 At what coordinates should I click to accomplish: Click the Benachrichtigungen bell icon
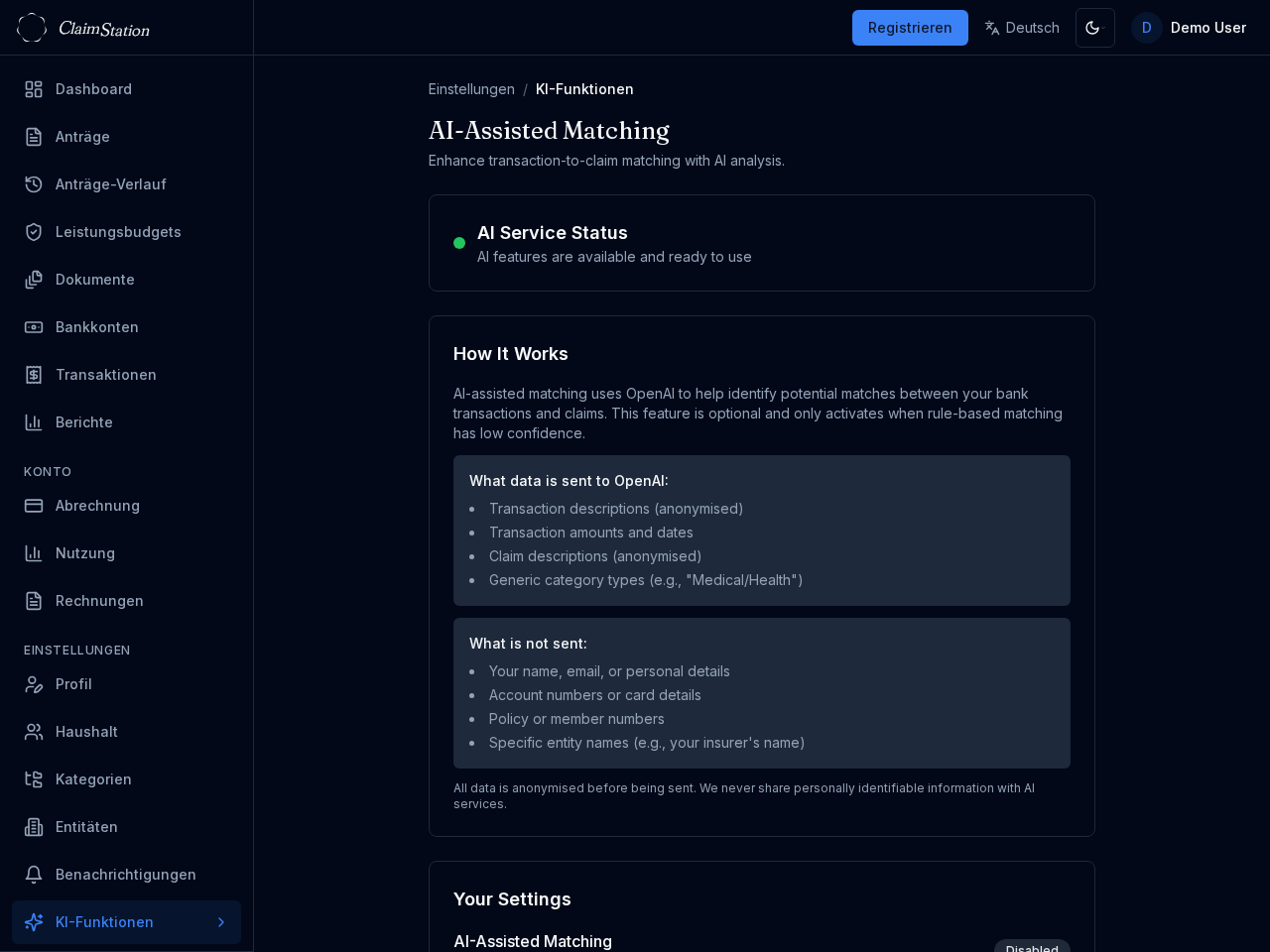(34, 875)
